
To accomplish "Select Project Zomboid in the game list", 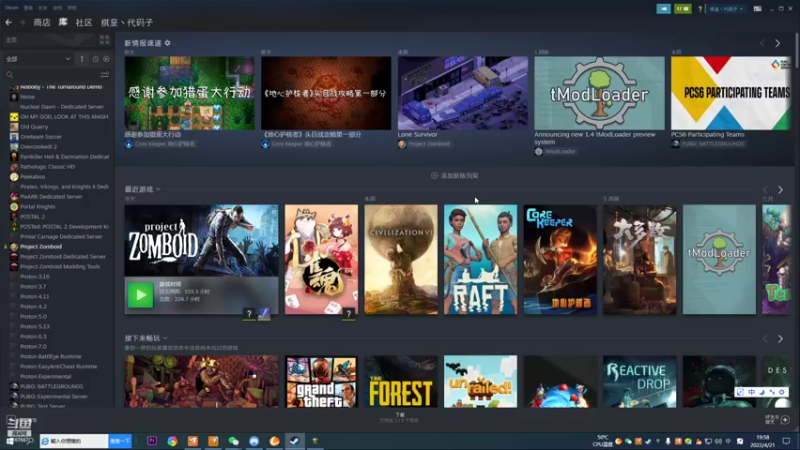I will point(41,247).
